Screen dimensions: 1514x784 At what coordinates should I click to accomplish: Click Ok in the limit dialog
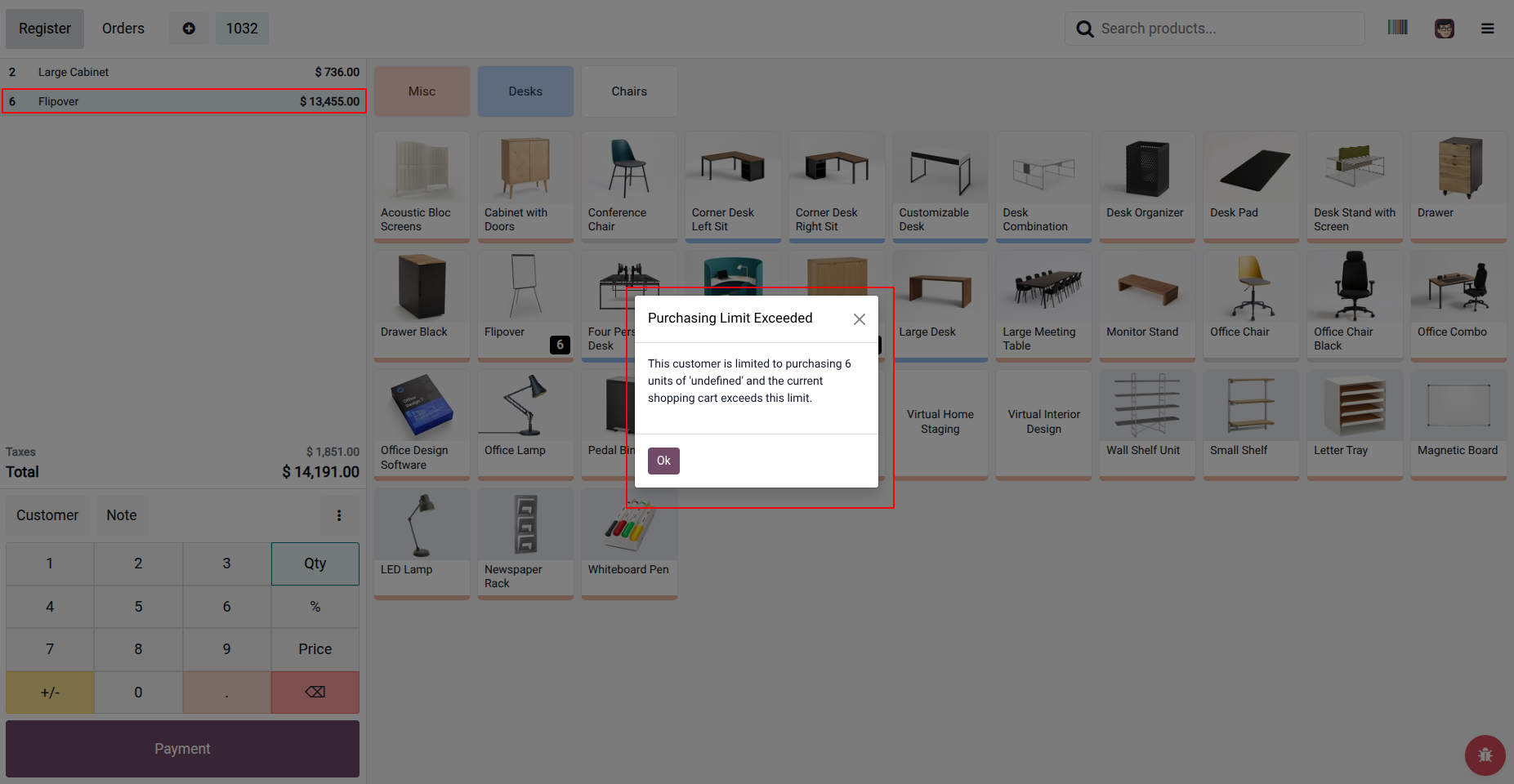tap(663, 461)
